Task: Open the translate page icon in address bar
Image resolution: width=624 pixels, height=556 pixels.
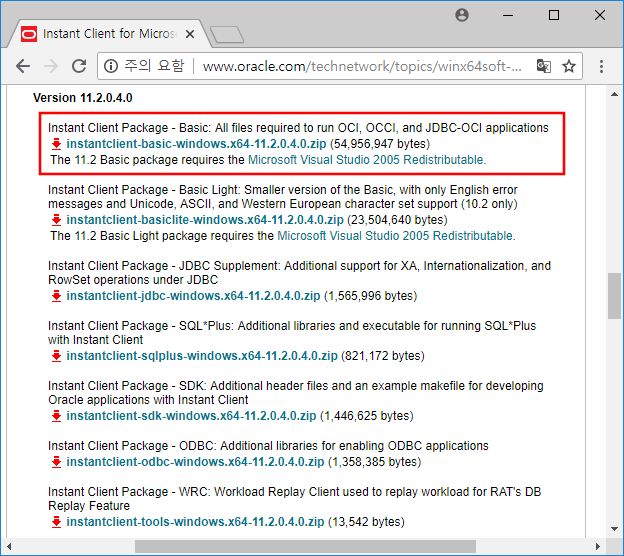Action: pos(544,66)
